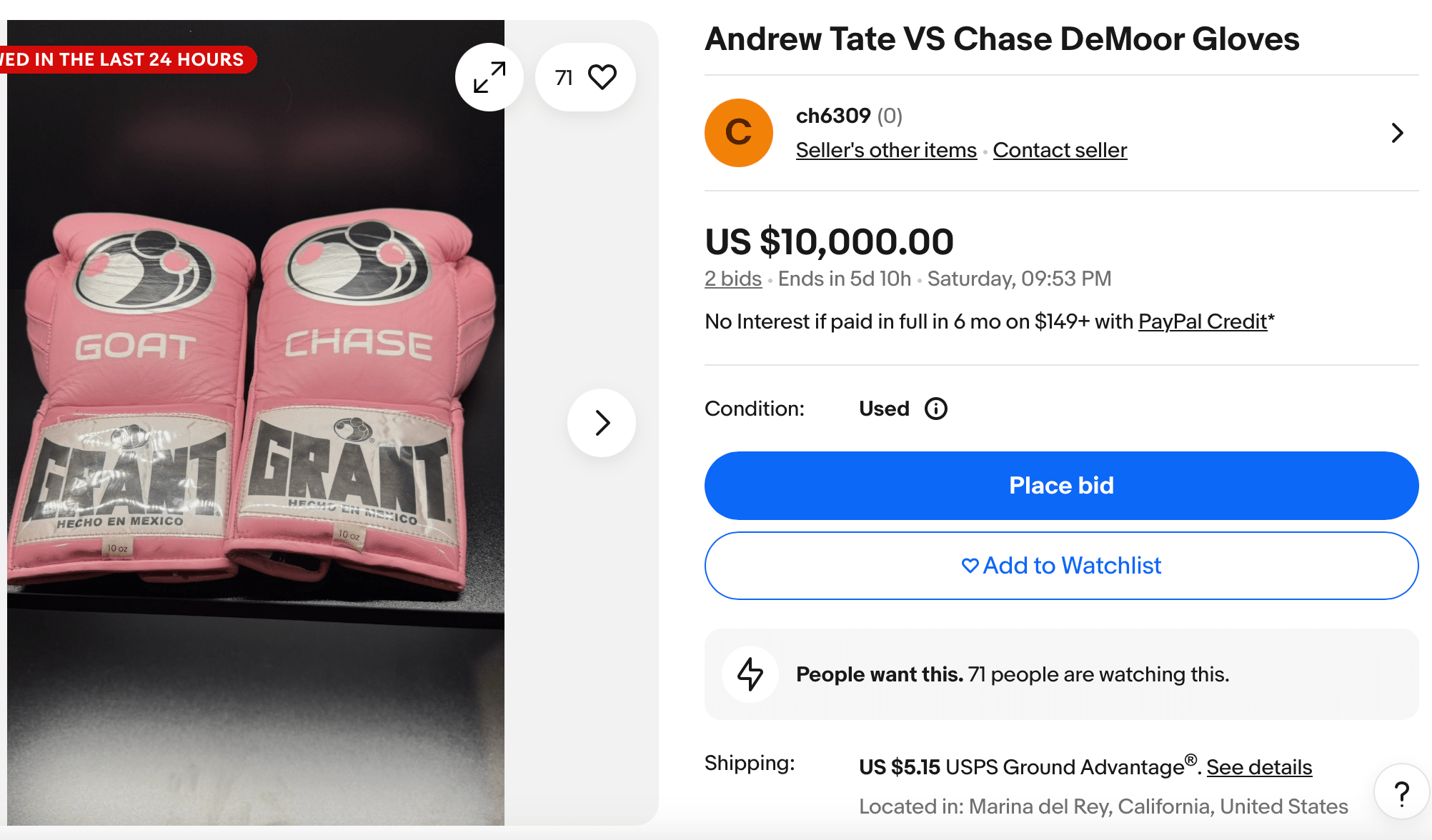
Task: View the 2 bids history
Action: 733,279
